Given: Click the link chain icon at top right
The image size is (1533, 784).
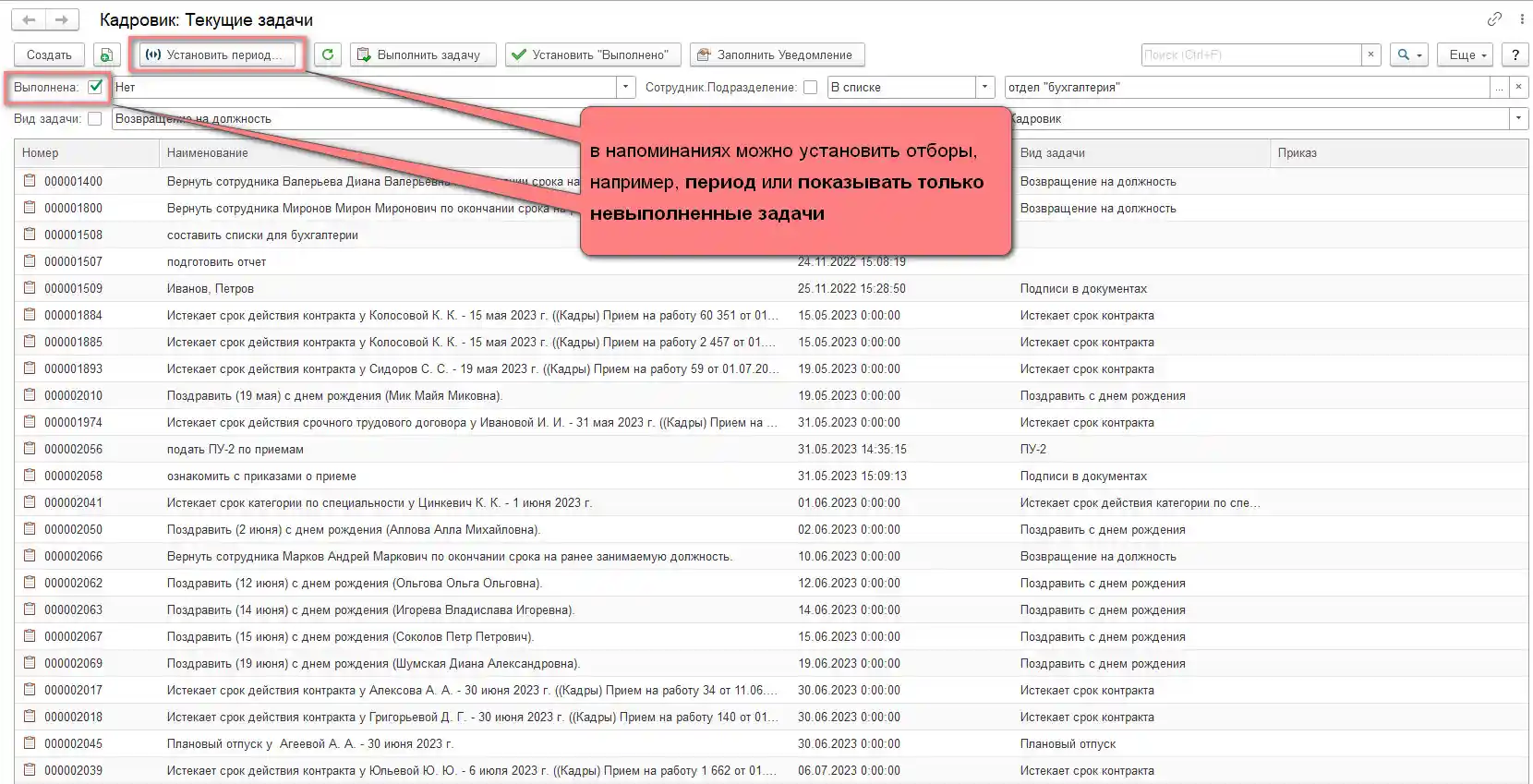Looking at the screenshot, I should (x=1494, y=19).
